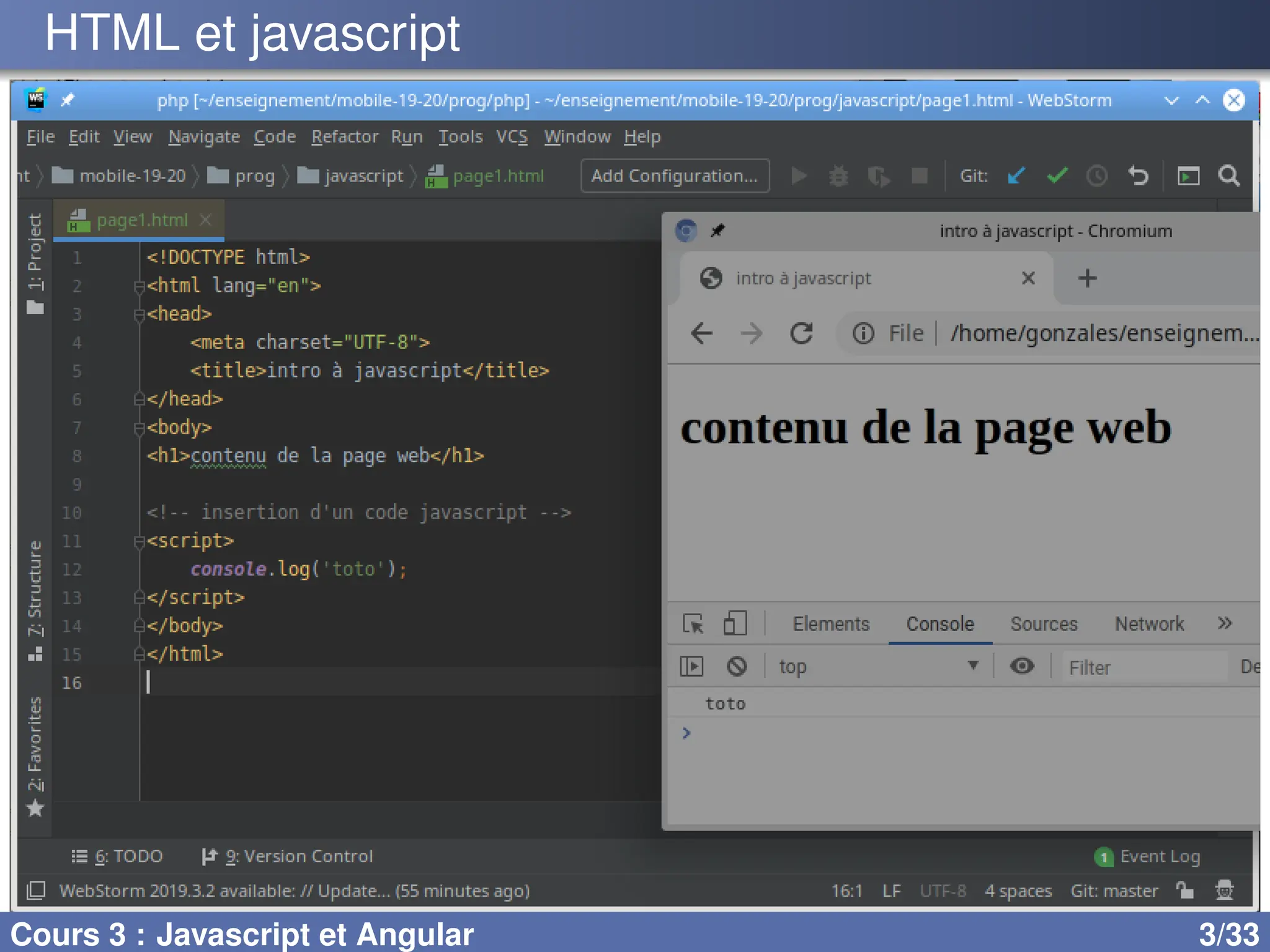Viewport: 1270px width, 952px height.
Task: Click Add Configuration... button
Action: point(675,176)
